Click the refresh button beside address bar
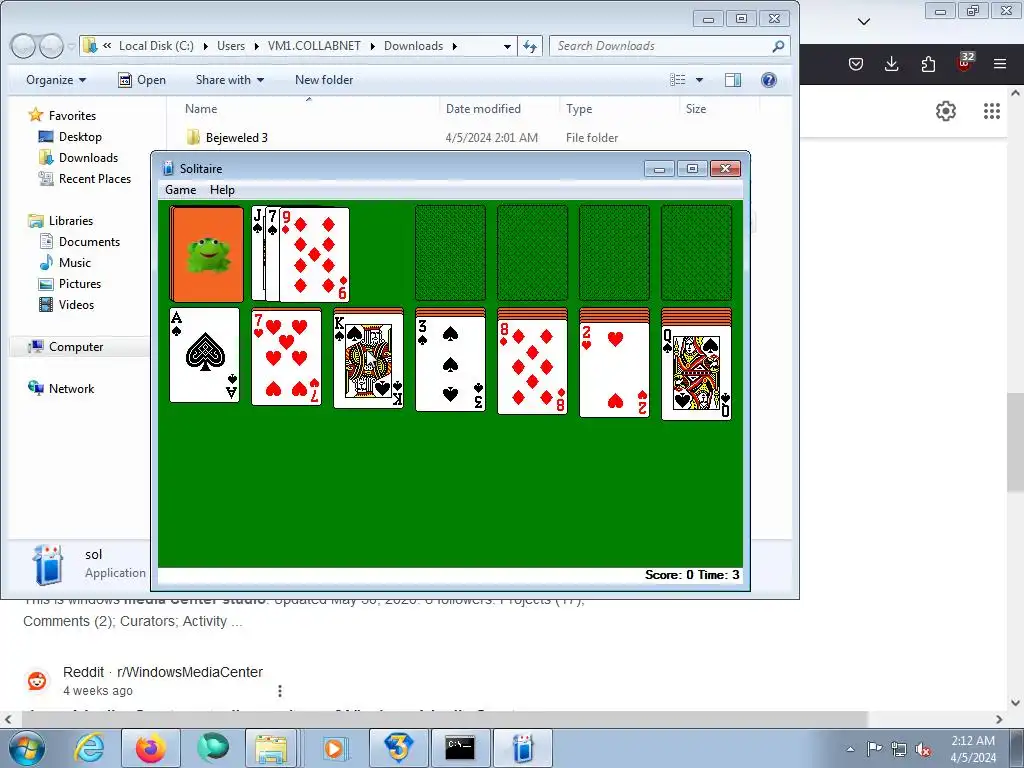1024x768 pixels. pyautogui.click(x=530, y=46)
